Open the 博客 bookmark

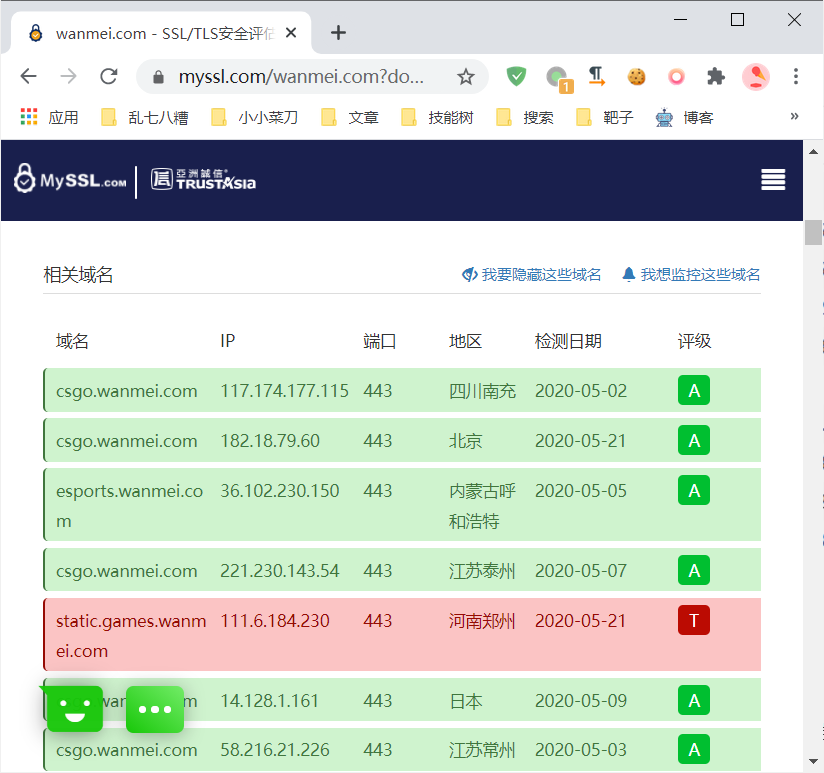(x=684, y=117)
